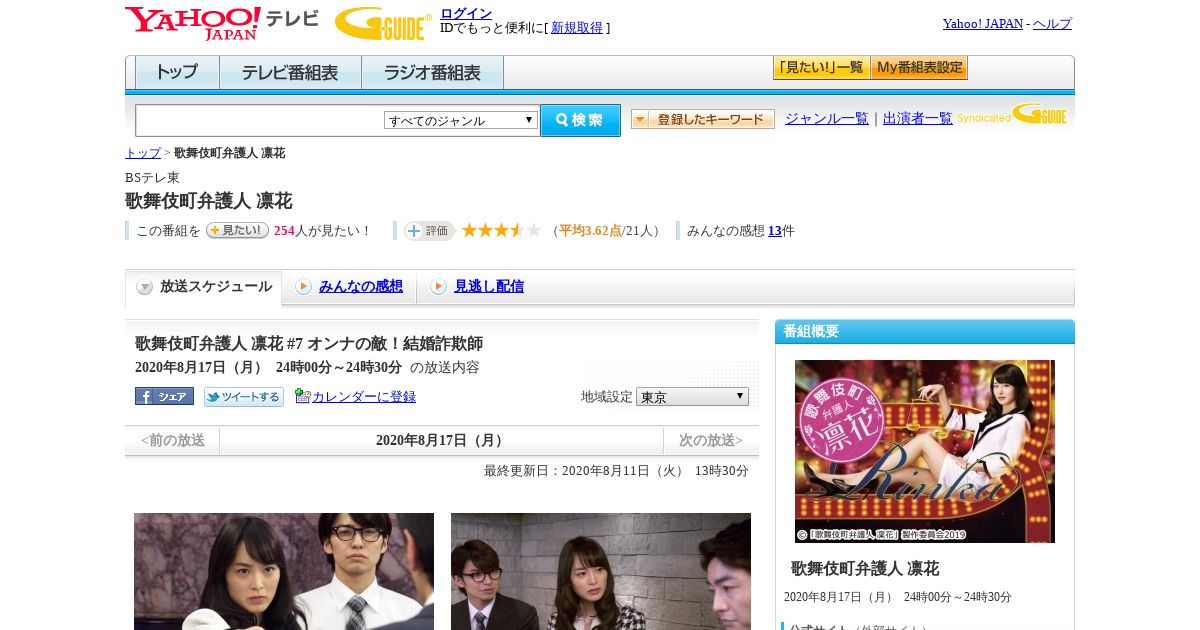
Task: Click the keyword search input field
Action: 260,120
